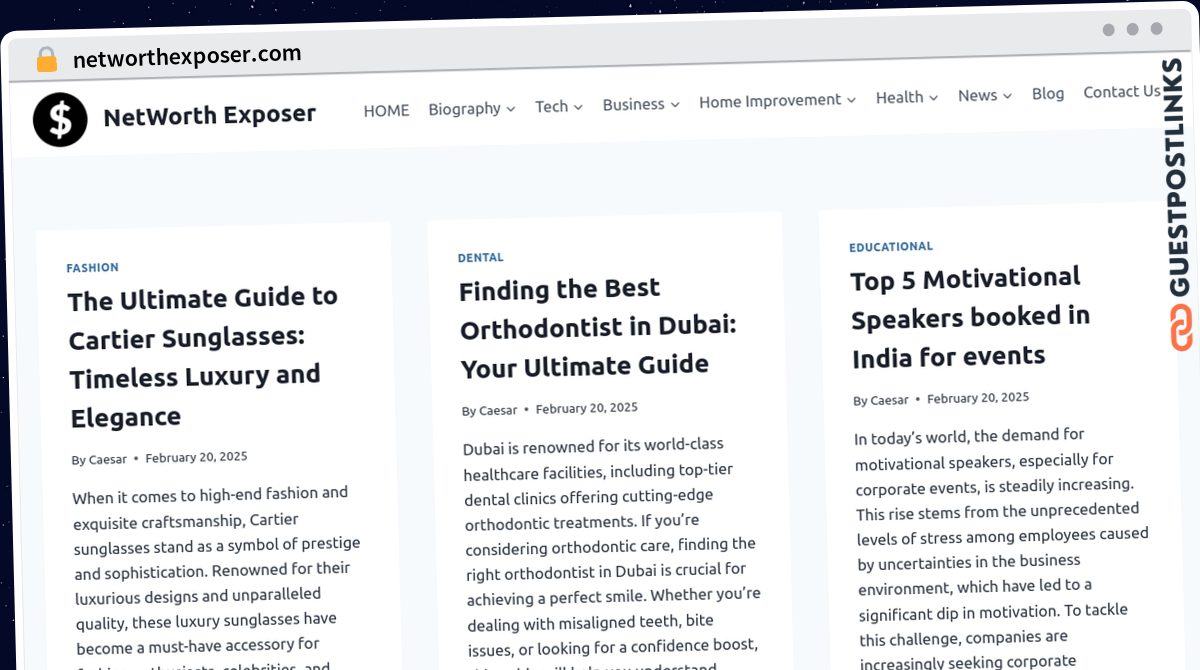
Task: Open the Cartier Sunglasses guide article
Action: (204, 356)
